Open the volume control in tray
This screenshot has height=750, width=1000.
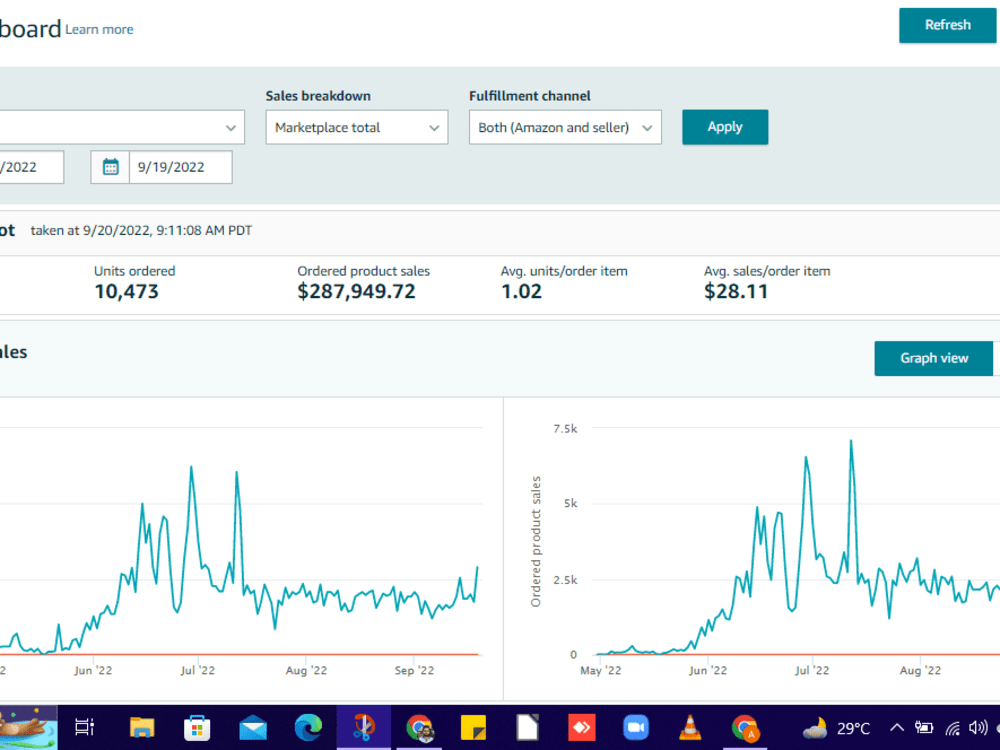(978, 728)
